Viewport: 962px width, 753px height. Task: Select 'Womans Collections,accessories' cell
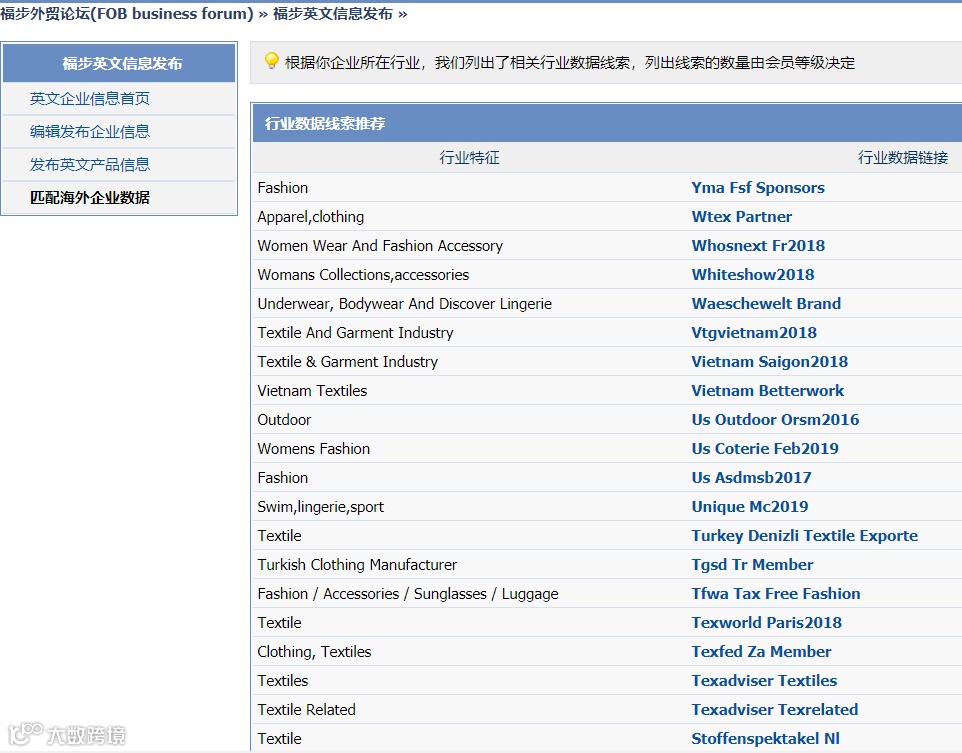pos(363,274)
